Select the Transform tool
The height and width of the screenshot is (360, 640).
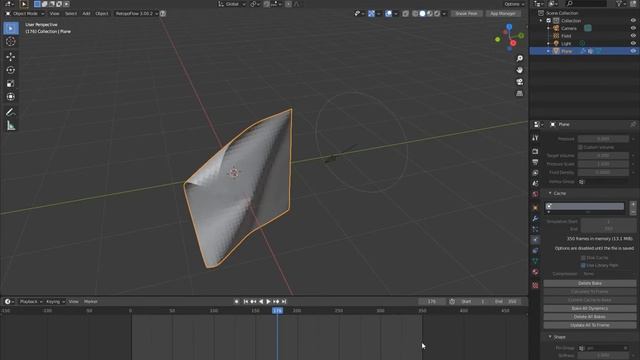(11, 97)
